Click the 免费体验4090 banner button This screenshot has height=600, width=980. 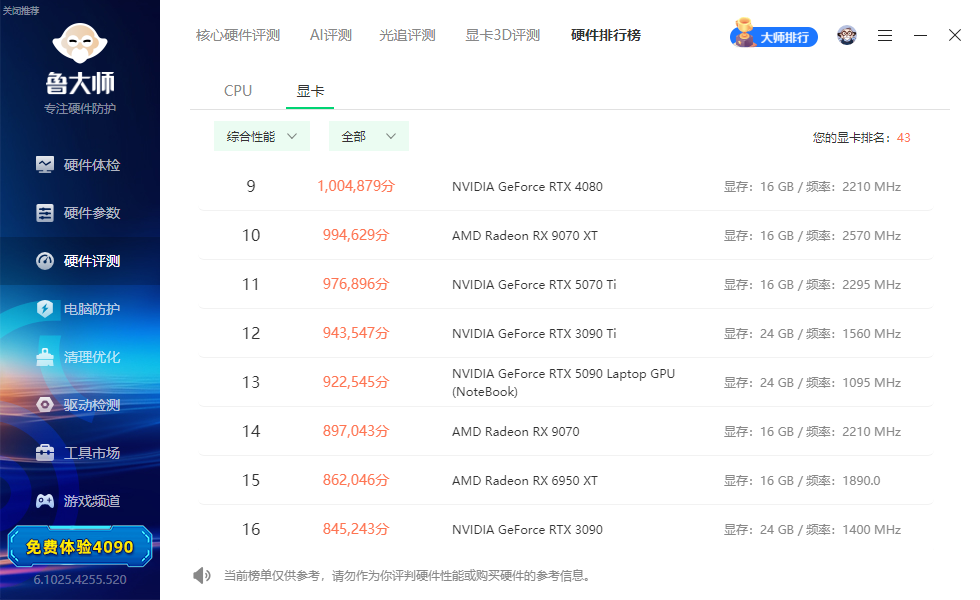click(80, 547)
